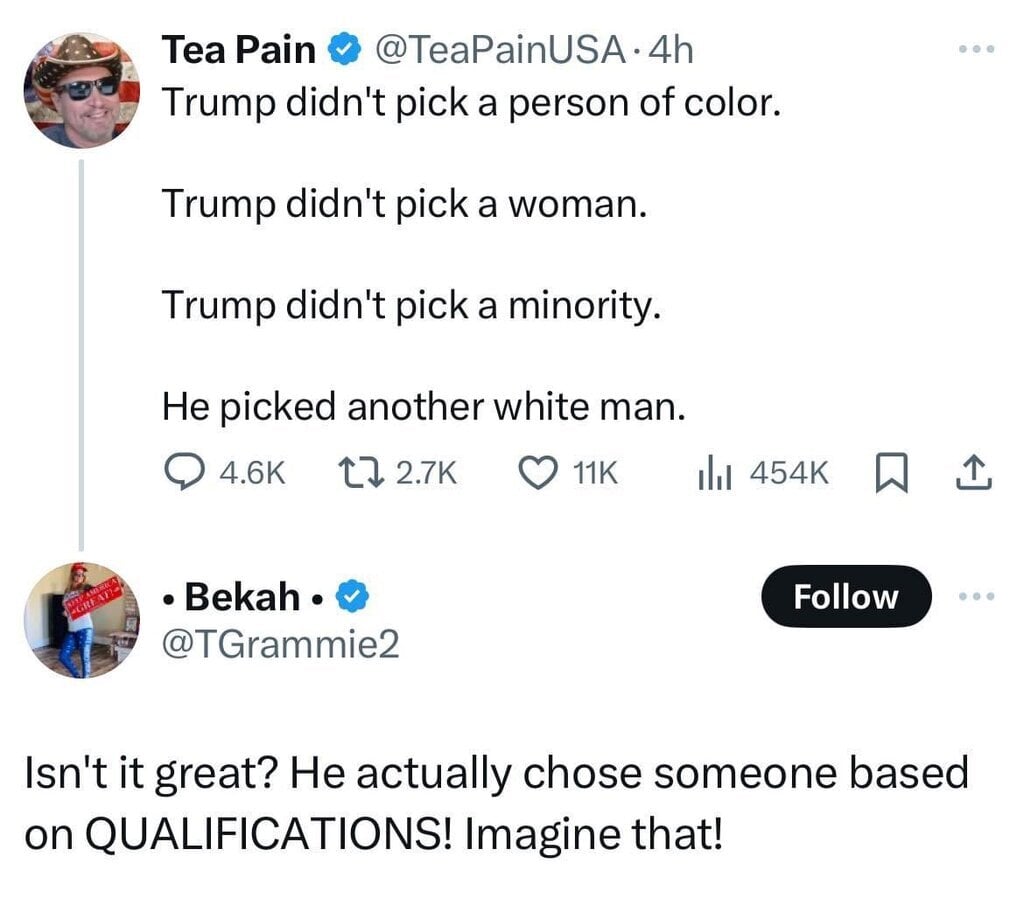Screen dimensions: 1024x919
Task: Open more options on Tea Pain's tweet
Action: pyautogui.click(x=976, y=49)
